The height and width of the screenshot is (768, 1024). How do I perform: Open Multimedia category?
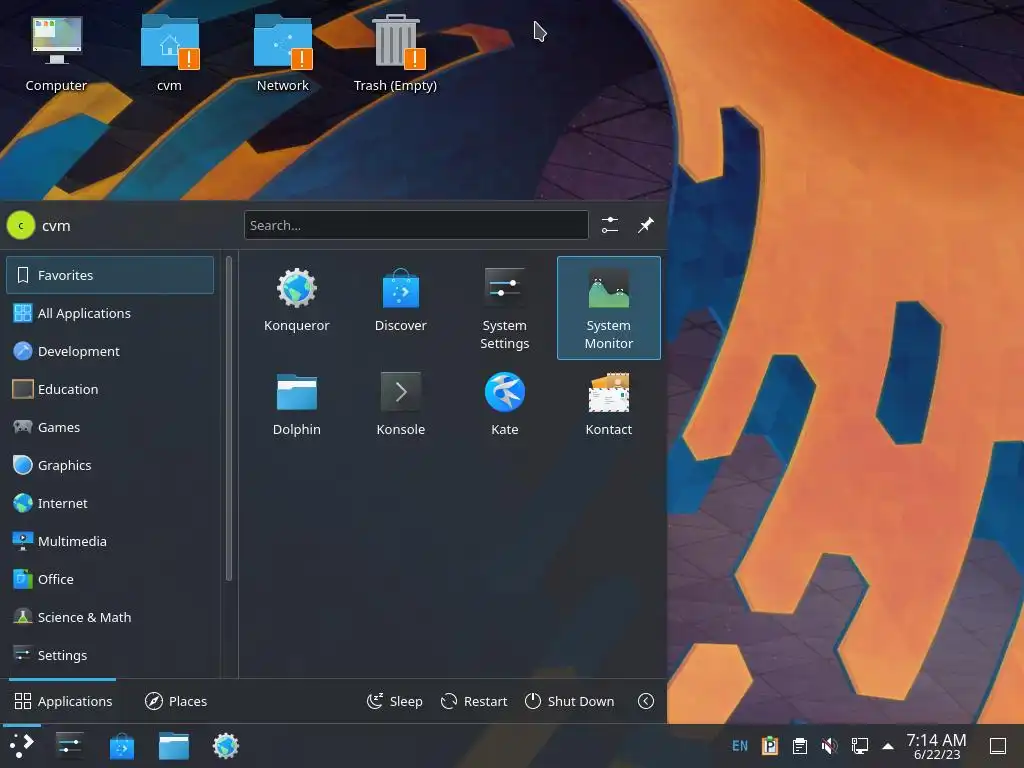tap(110, 541)
